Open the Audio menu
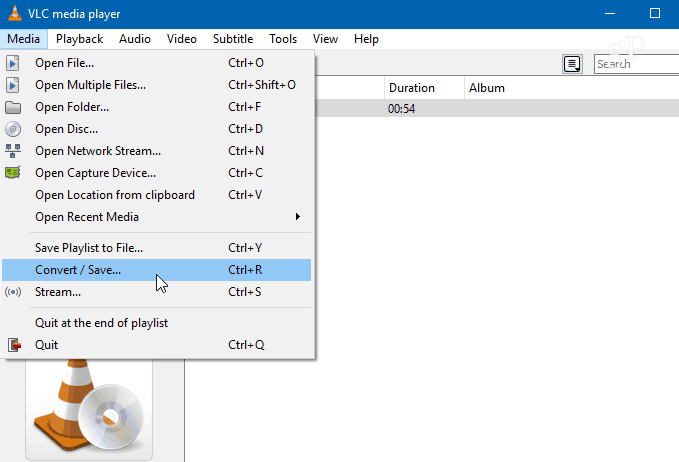679x462 pixels. click(x=135, y=39)
